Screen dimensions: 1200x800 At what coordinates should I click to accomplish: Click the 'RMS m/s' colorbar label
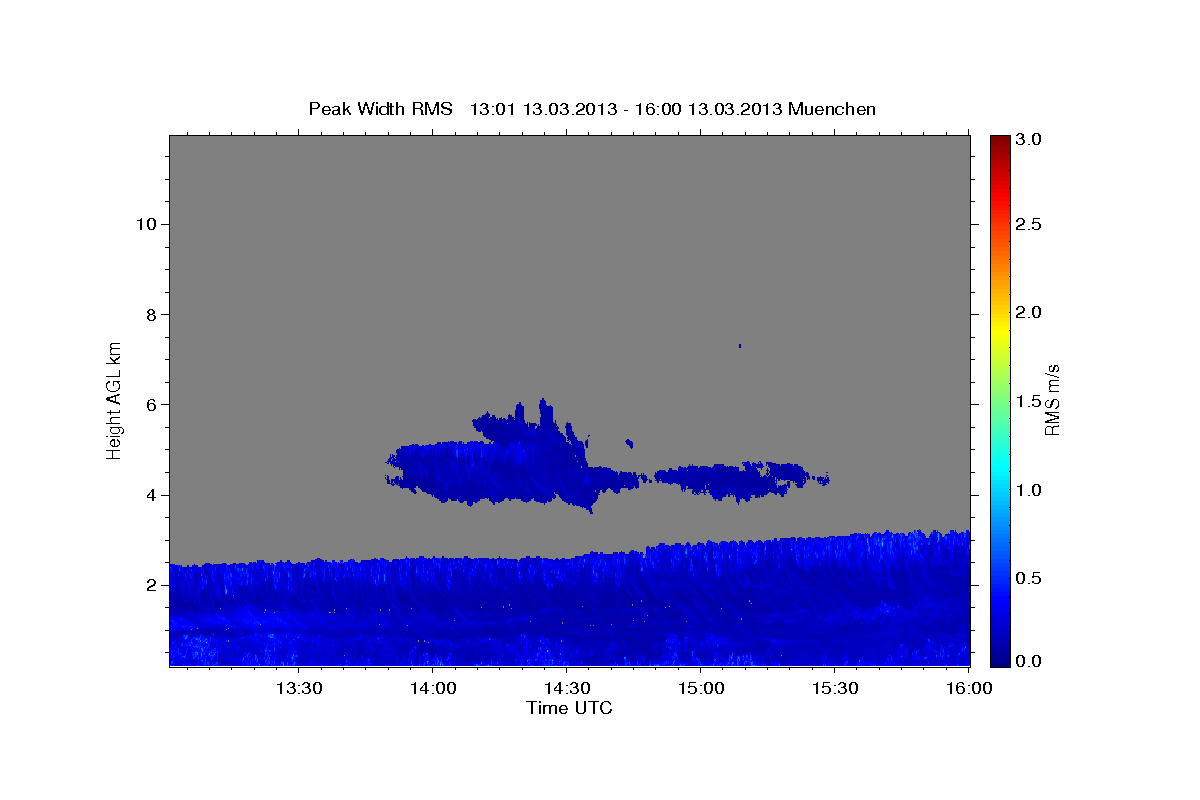click(1052, 400)
